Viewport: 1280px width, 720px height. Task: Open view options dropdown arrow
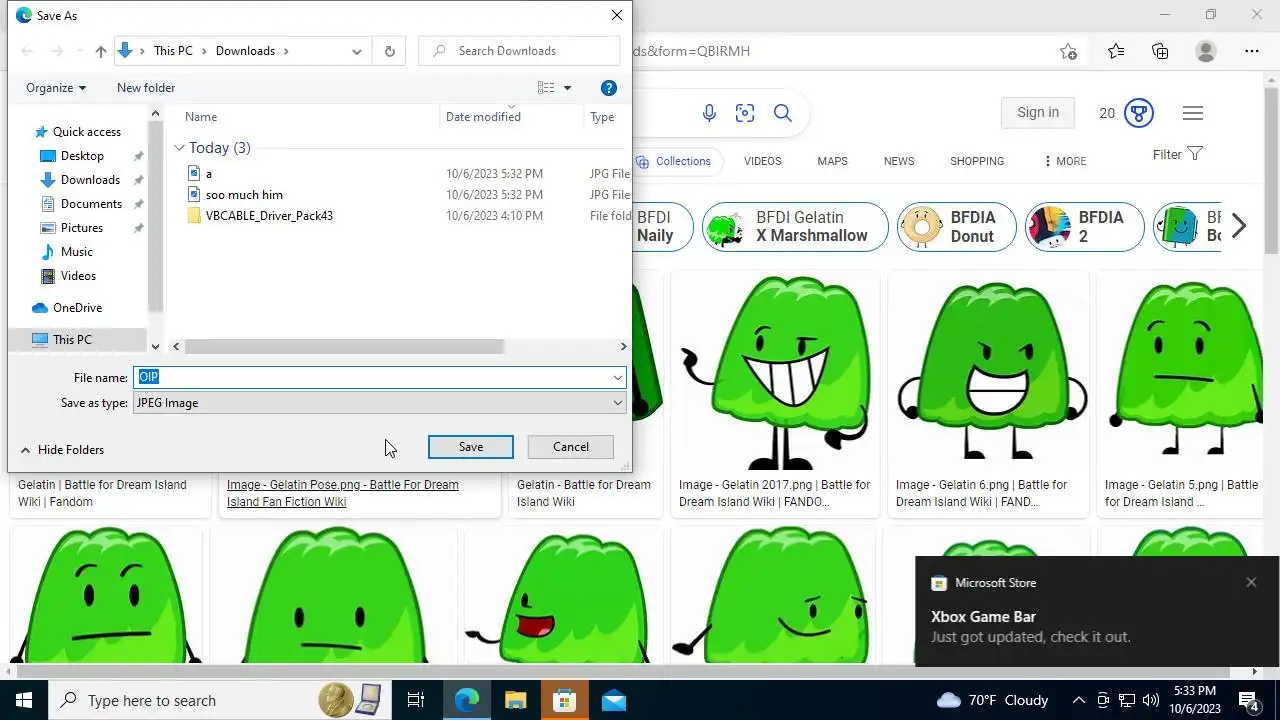click(x=567, y=88)
